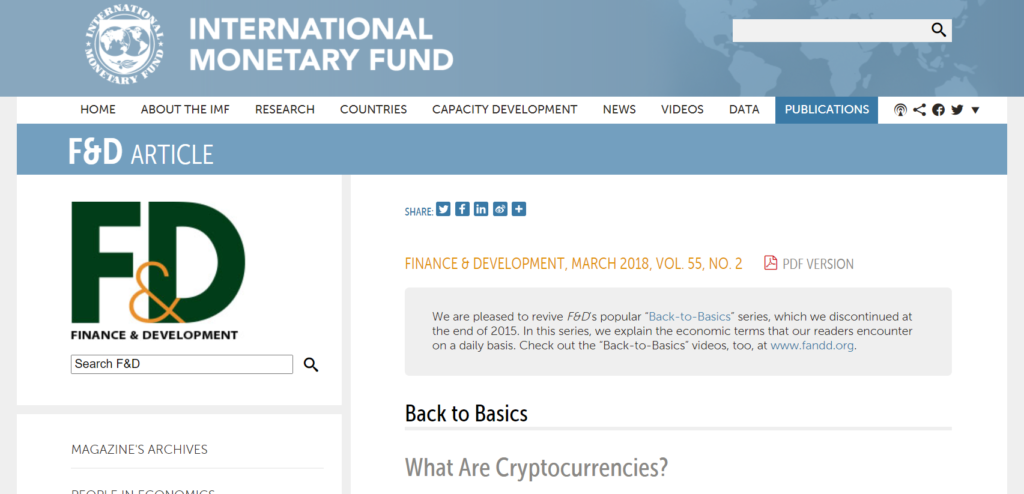Select the PUBLICATIONS tab

coord(827,110)
